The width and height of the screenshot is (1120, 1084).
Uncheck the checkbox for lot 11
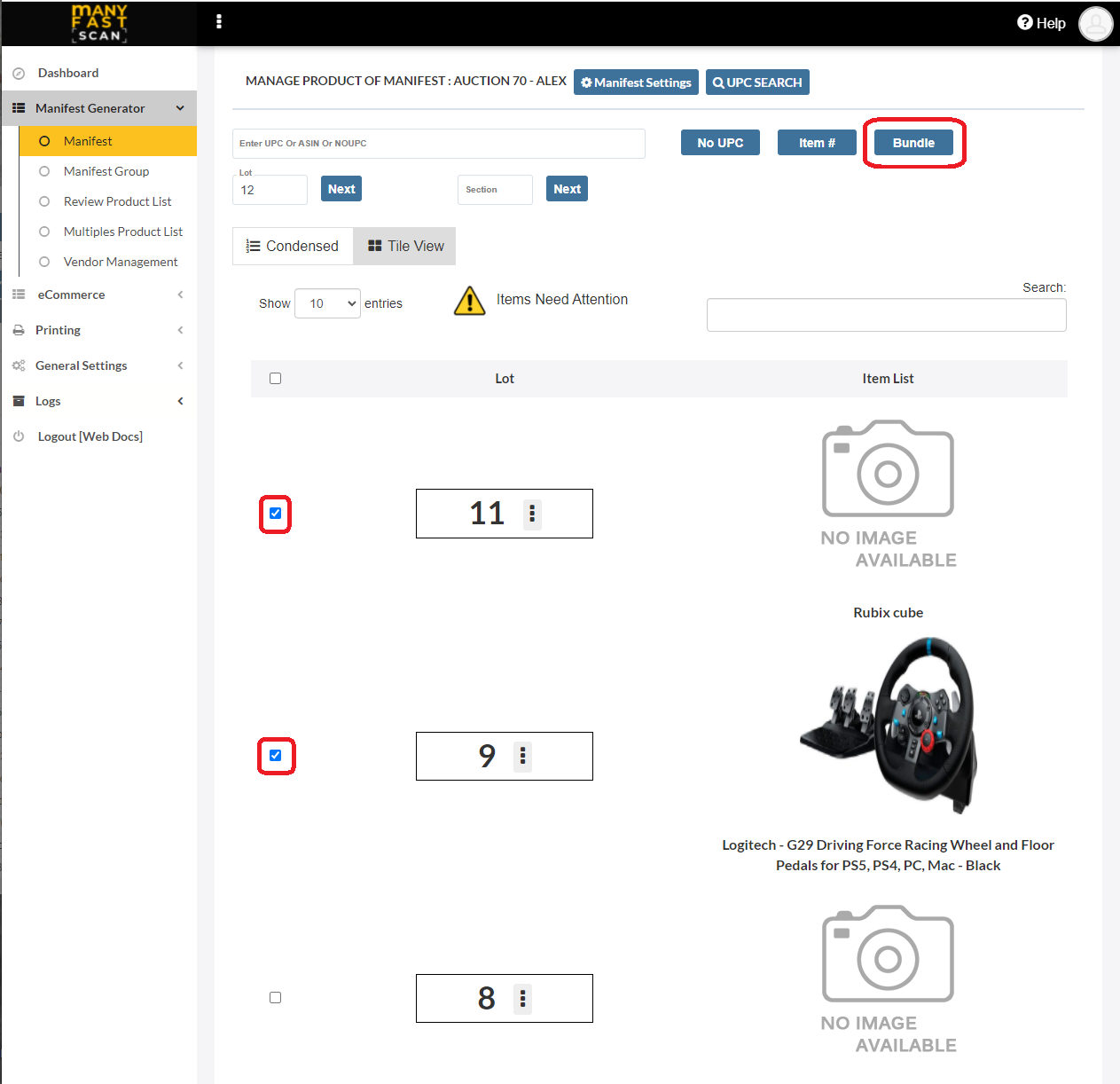click(275, 513)
